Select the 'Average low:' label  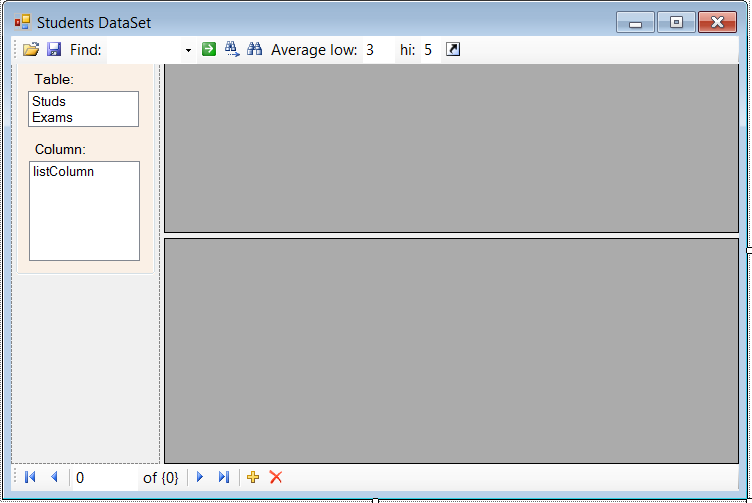(314, 50)
